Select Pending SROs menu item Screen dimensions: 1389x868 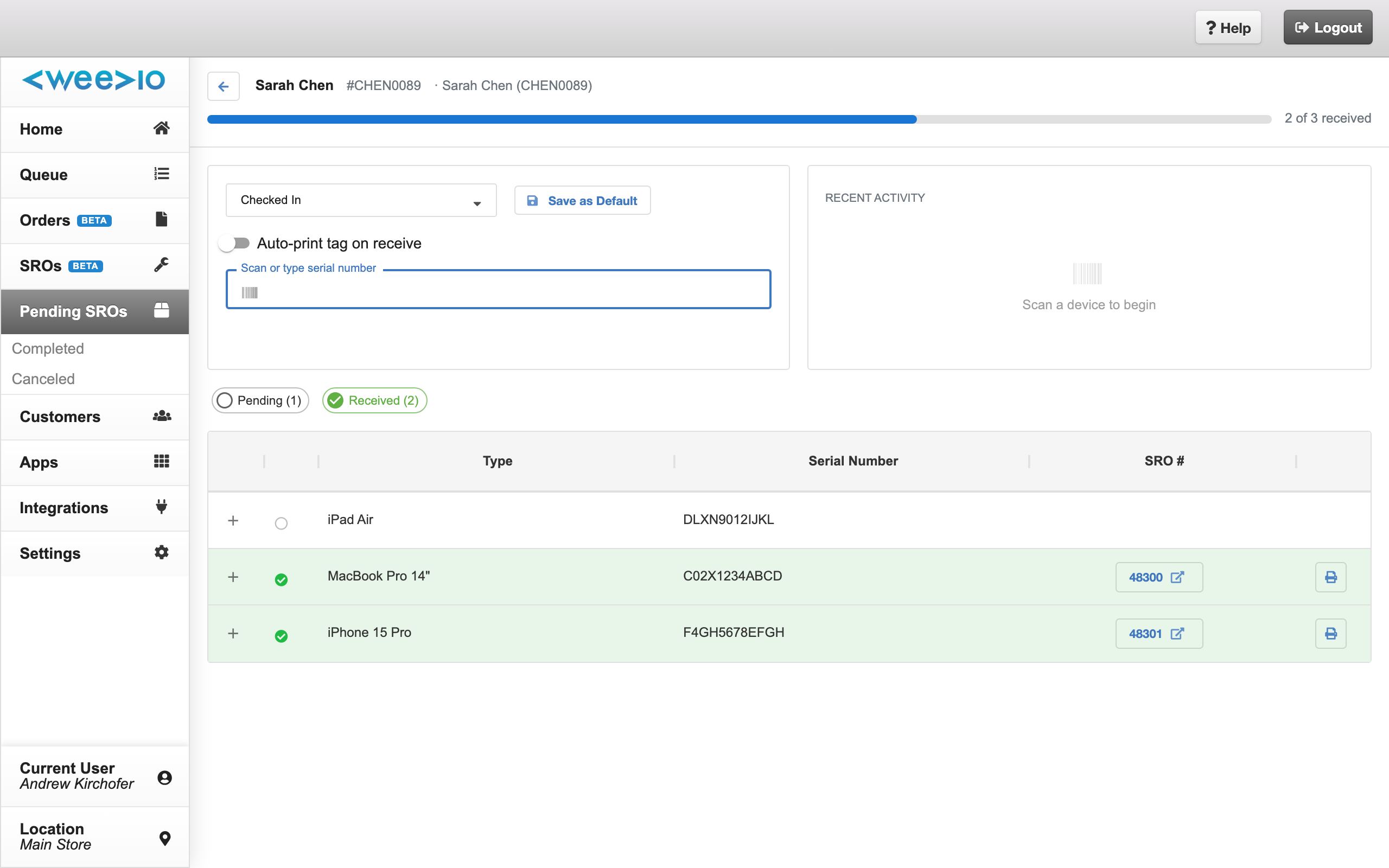click(x=95, y=311)
